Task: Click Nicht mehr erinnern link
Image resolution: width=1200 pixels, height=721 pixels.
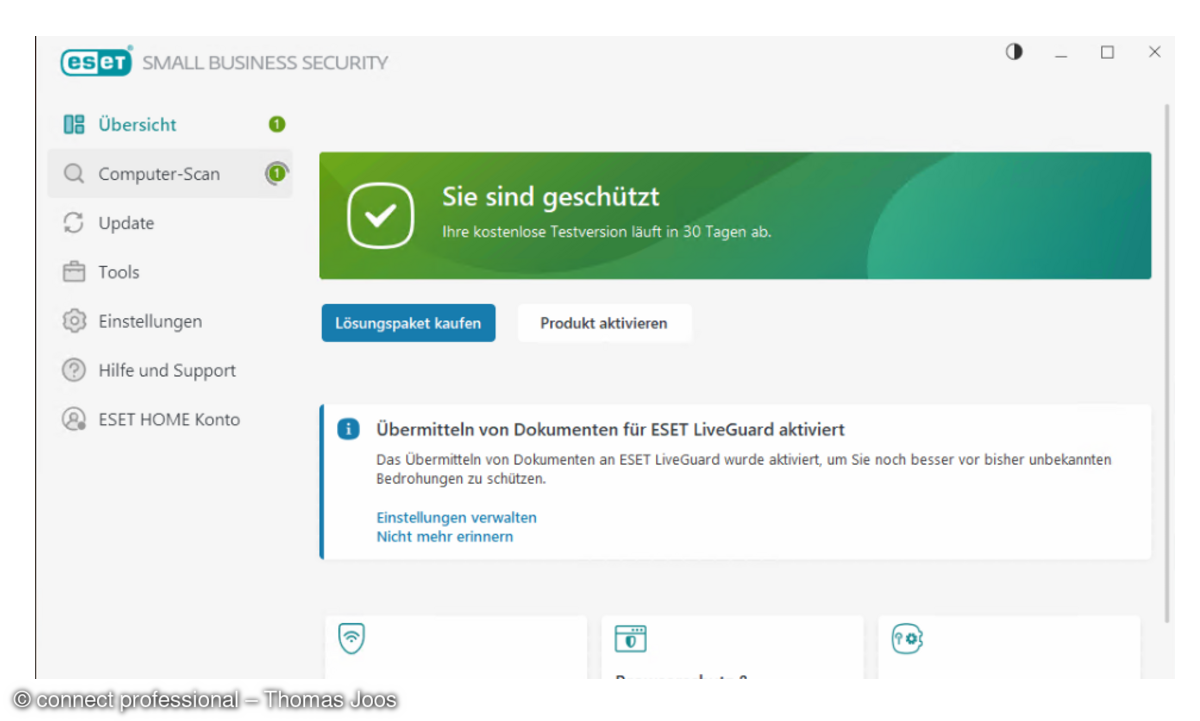Action: (445, 537)
